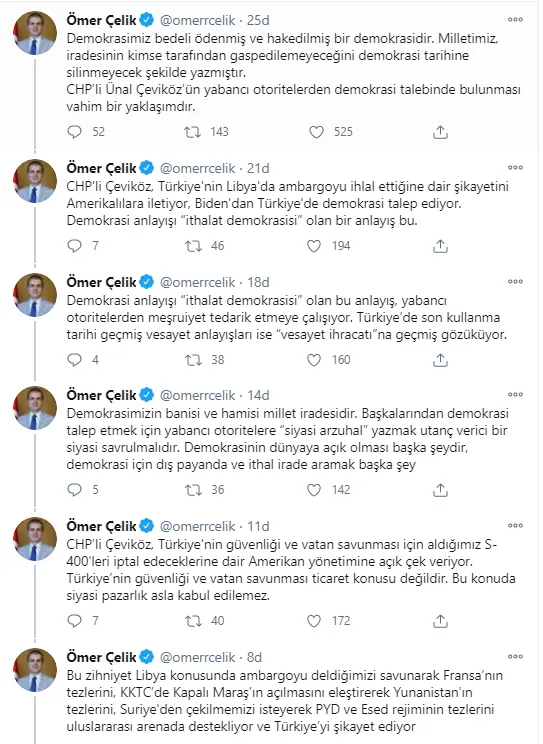The width and height of the screenshot is (543, 744).
Task: Open profile avatar on the 18d tweet
Action: 35,295
